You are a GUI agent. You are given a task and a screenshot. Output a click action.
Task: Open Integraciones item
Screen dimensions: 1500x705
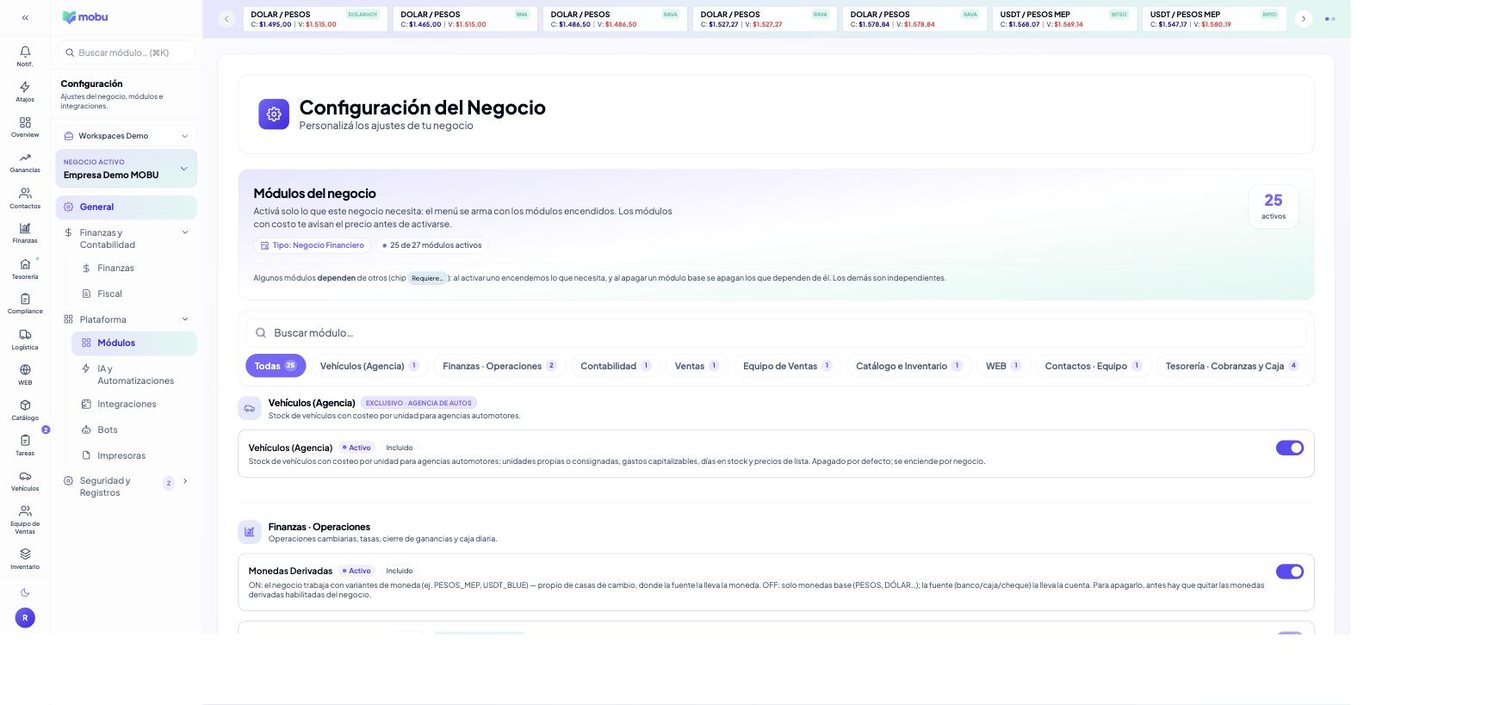click(134, 404)
